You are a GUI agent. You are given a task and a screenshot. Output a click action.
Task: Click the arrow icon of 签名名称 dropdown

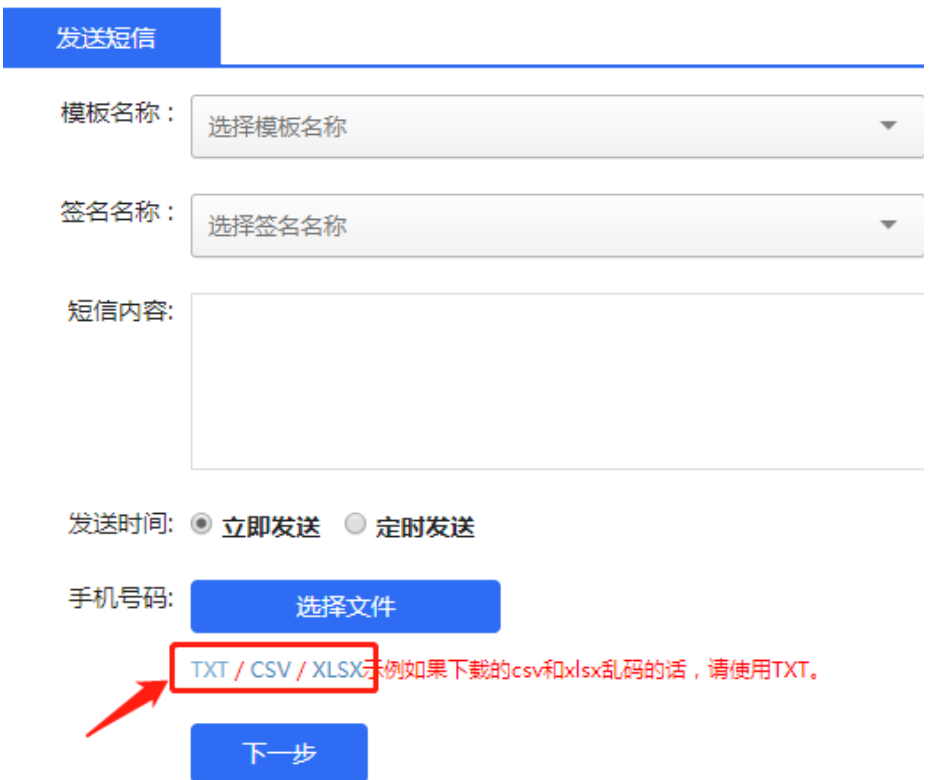coord(887,225)
